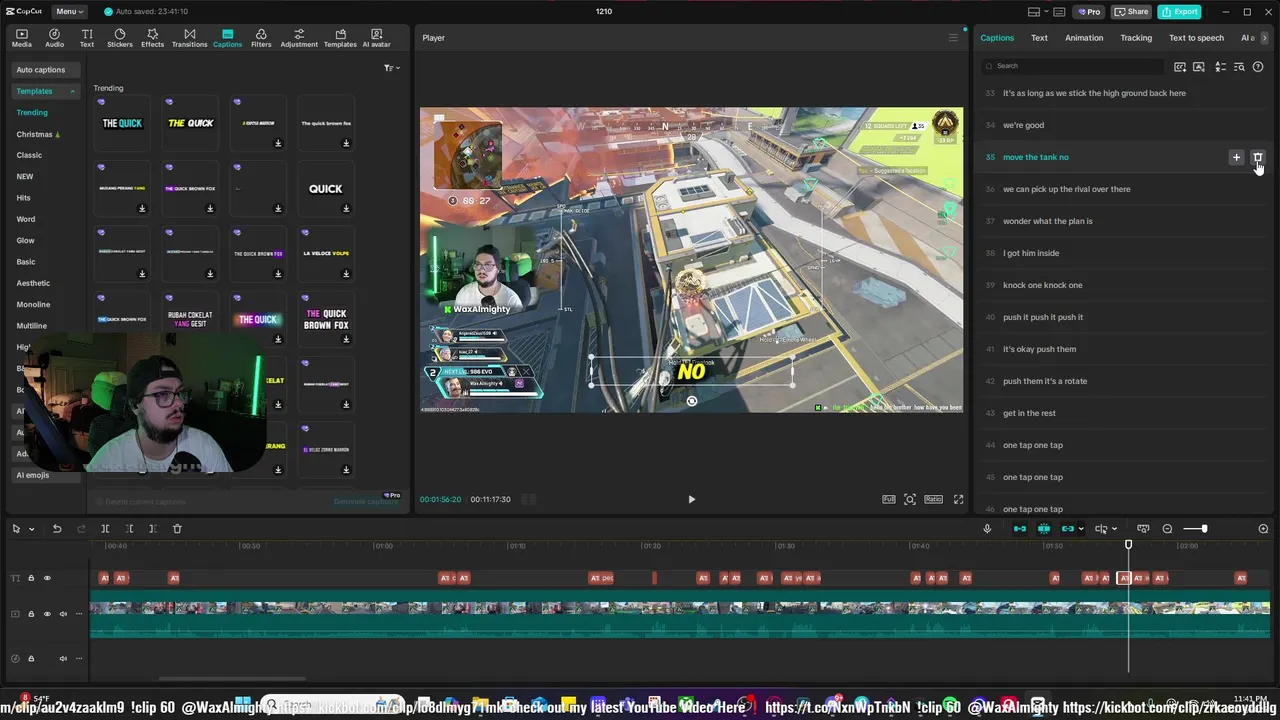This screenshot has width=1280, height=720.
Task: Switch to Tracking tab
Action: 1136,38
